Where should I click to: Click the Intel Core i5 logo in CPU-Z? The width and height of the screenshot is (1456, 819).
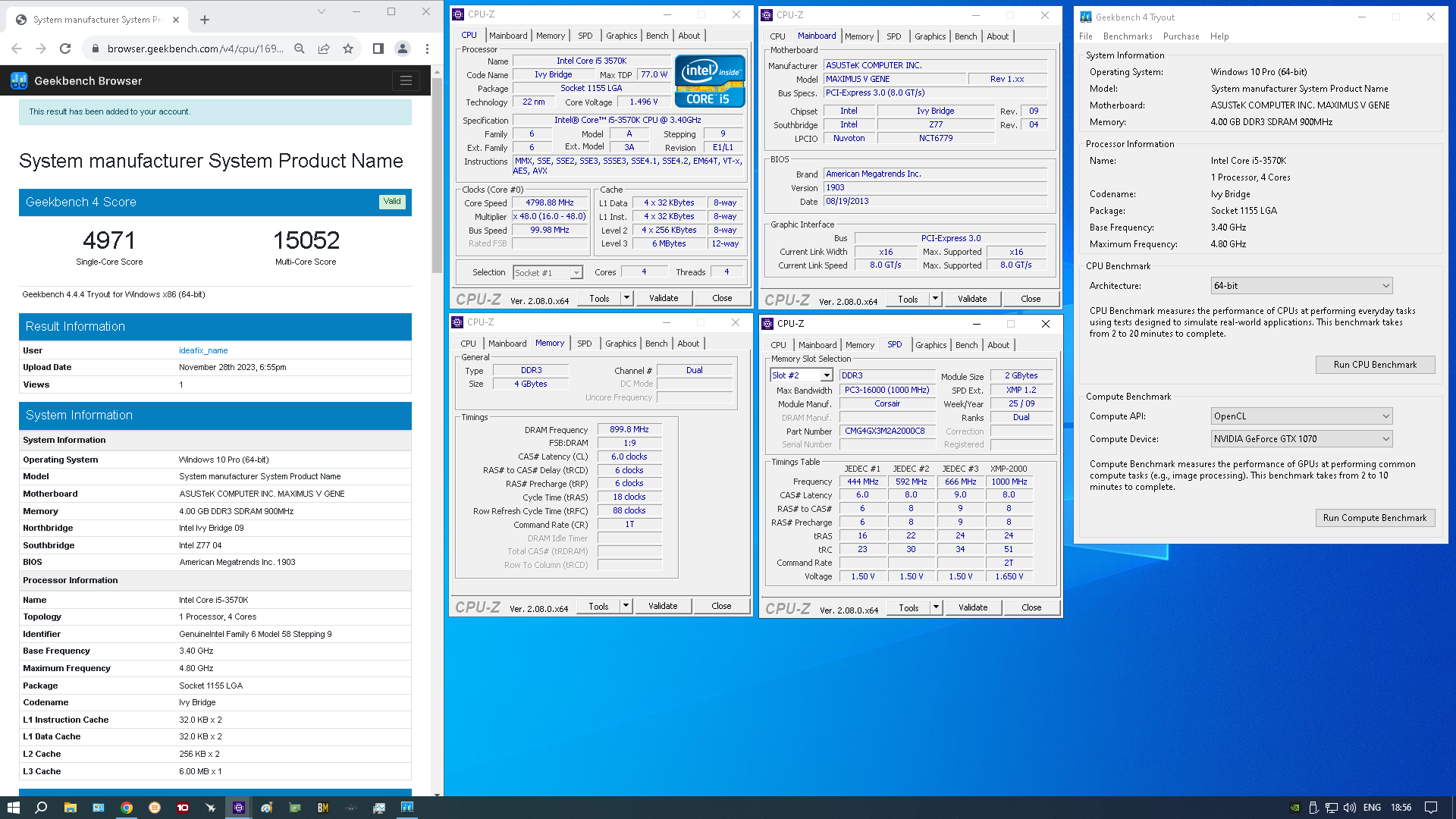[710, 80]
